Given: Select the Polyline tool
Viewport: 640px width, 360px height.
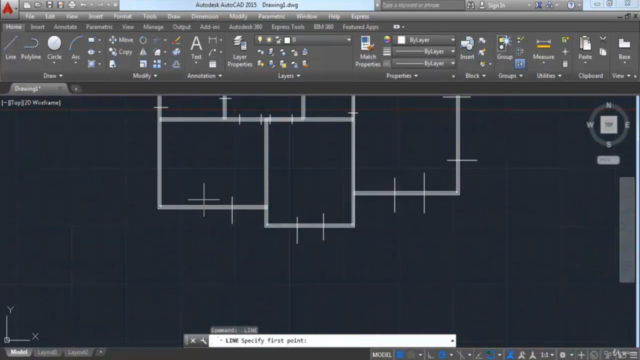Looking at the screenshot, I should click(31, 48).
